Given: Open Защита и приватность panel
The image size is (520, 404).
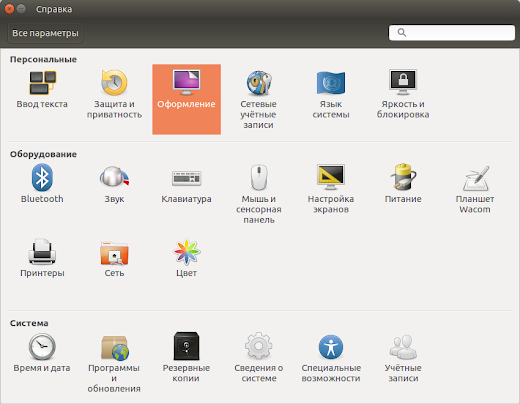Looking at the screenshot, I should [114, 94].
